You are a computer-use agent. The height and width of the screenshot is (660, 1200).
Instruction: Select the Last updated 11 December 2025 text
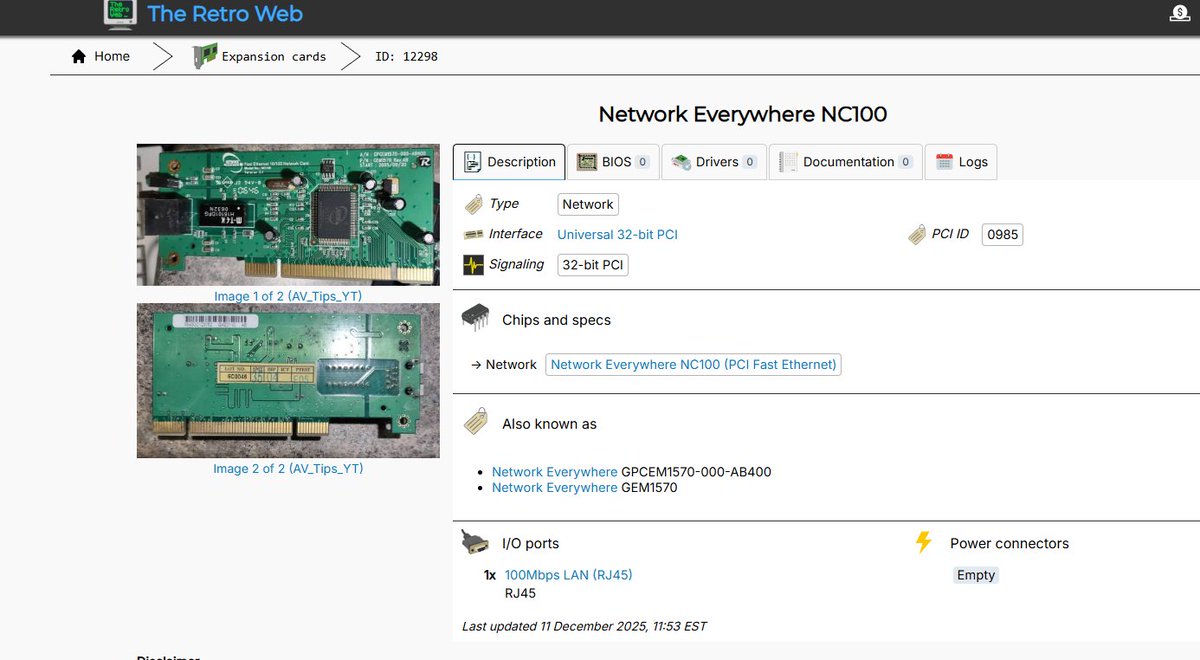(x=584, y=626)
